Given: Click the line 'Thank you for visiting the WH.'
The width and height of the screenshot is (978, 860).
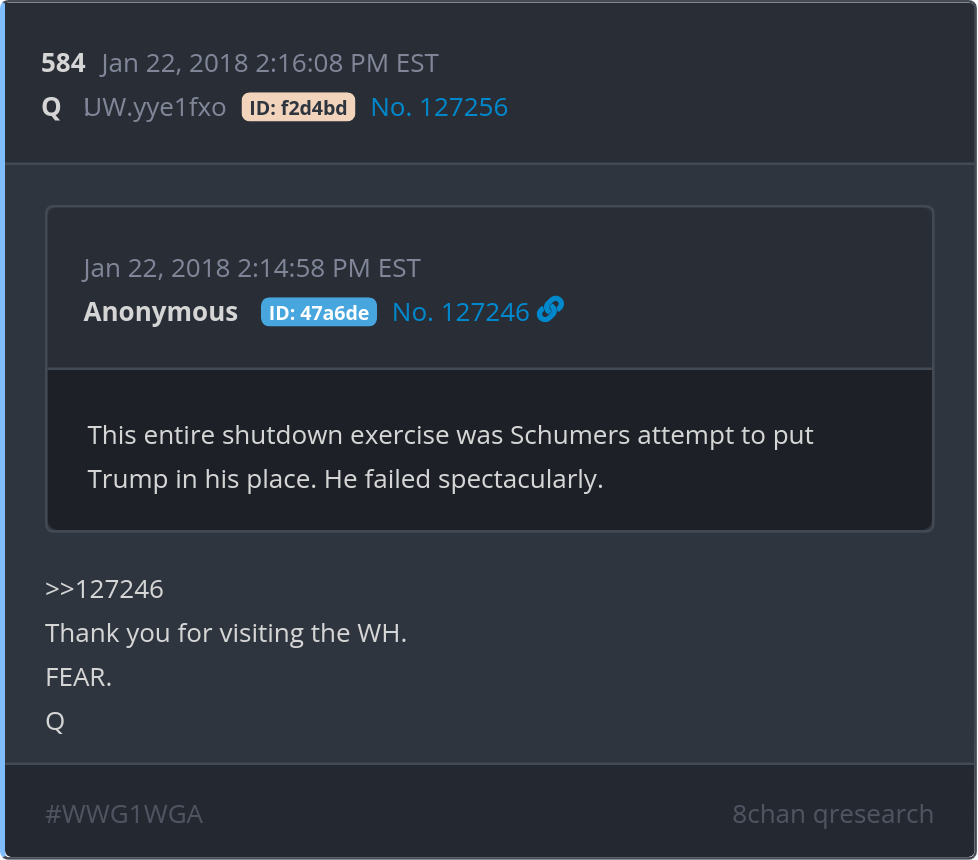Looking at the screenshot, I should pyautogui.click(x=226, y=633).
